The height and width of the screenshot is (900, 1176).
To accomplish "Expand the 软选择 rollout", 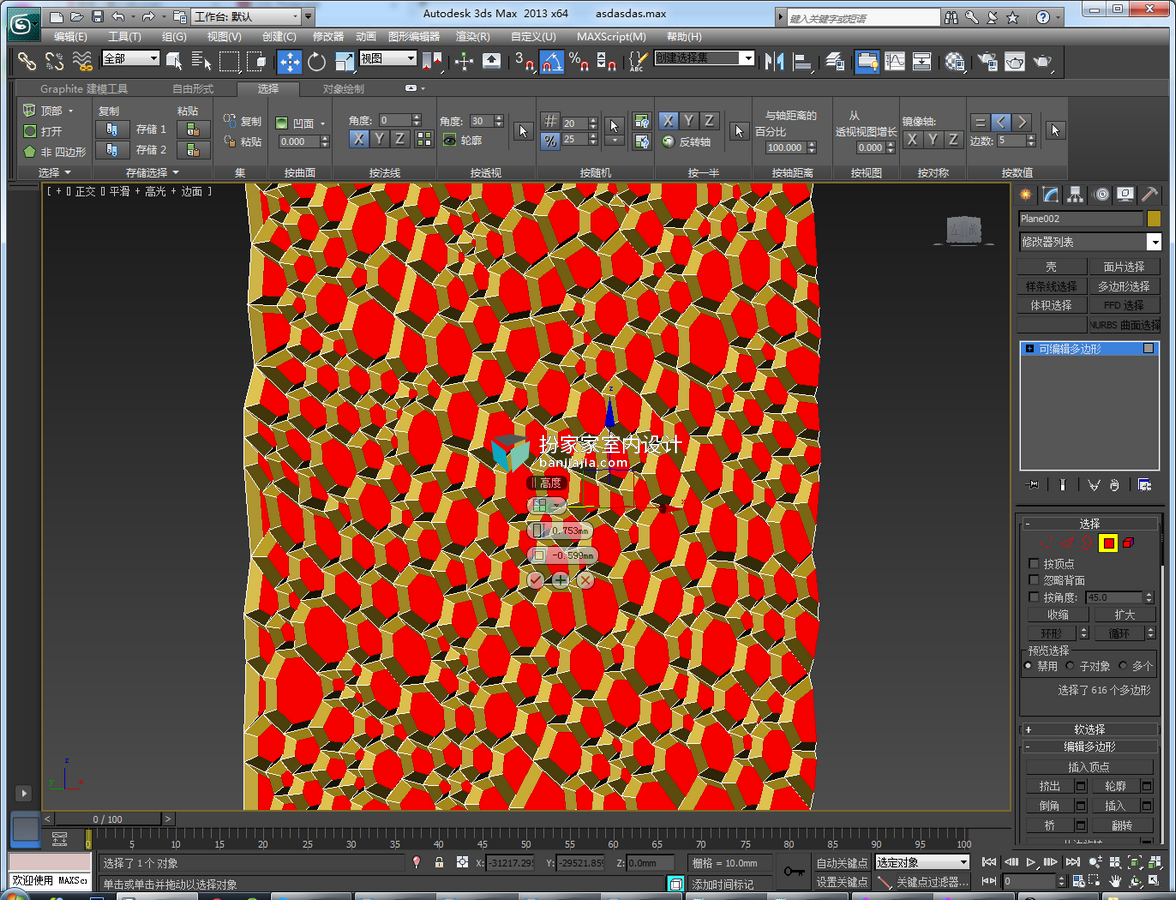I will [1090, 729].
